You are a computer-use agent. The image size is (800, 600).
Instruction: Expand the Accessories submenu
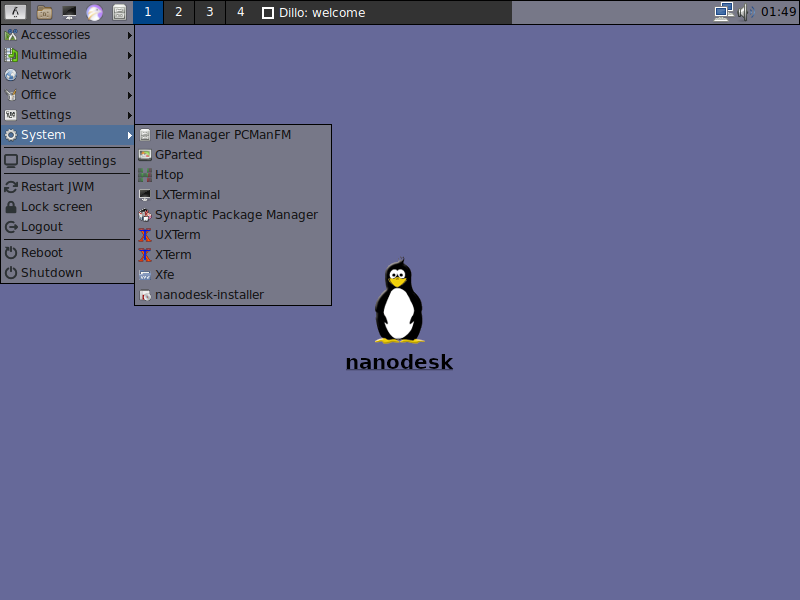point(68,35)
